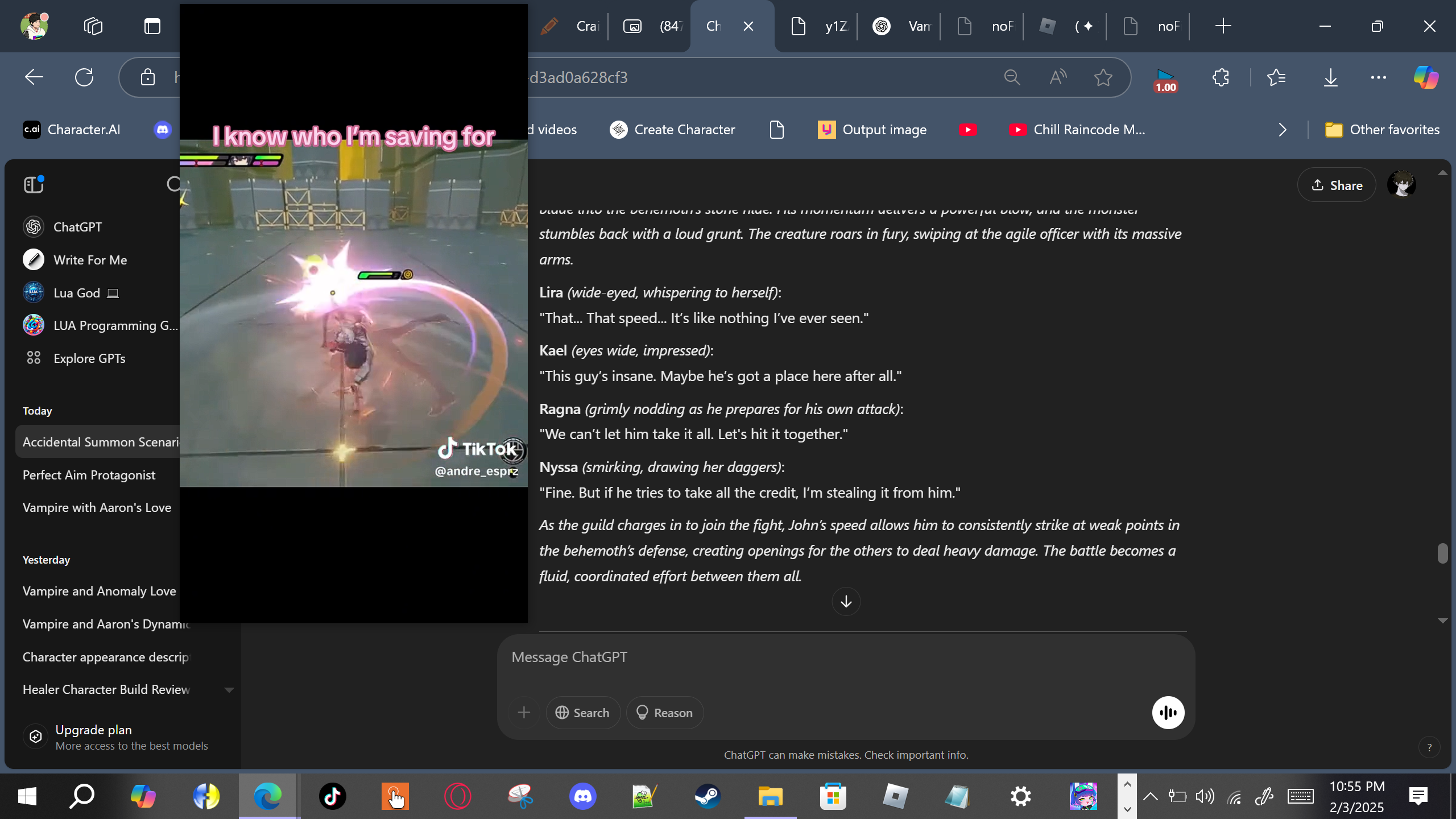Open the Downloads arrow icon
This screenshot has width=1456, height=819.
pyautogui.click(x=1331, y=77)
